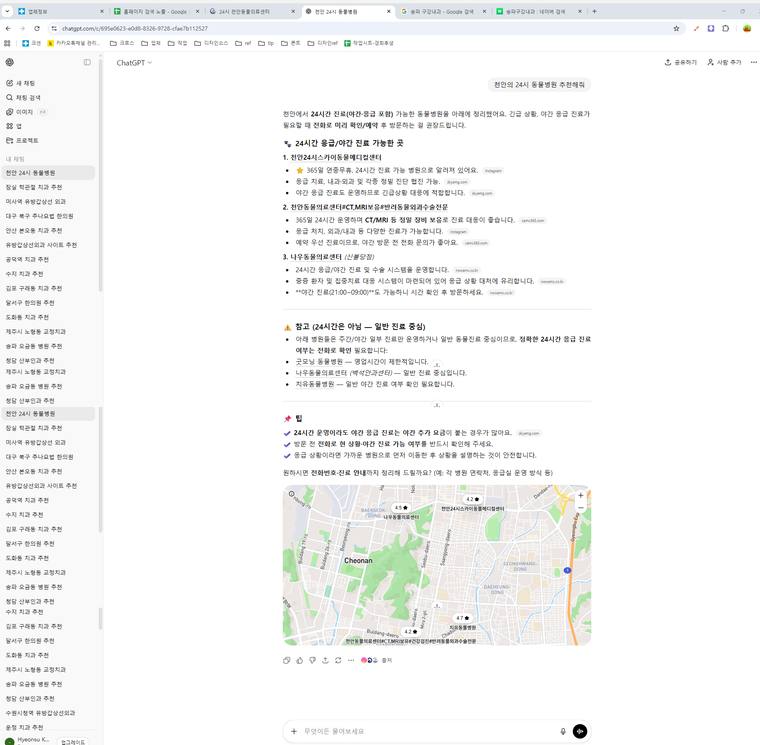Start a new chat with 새 채팅

click(20, 83)
